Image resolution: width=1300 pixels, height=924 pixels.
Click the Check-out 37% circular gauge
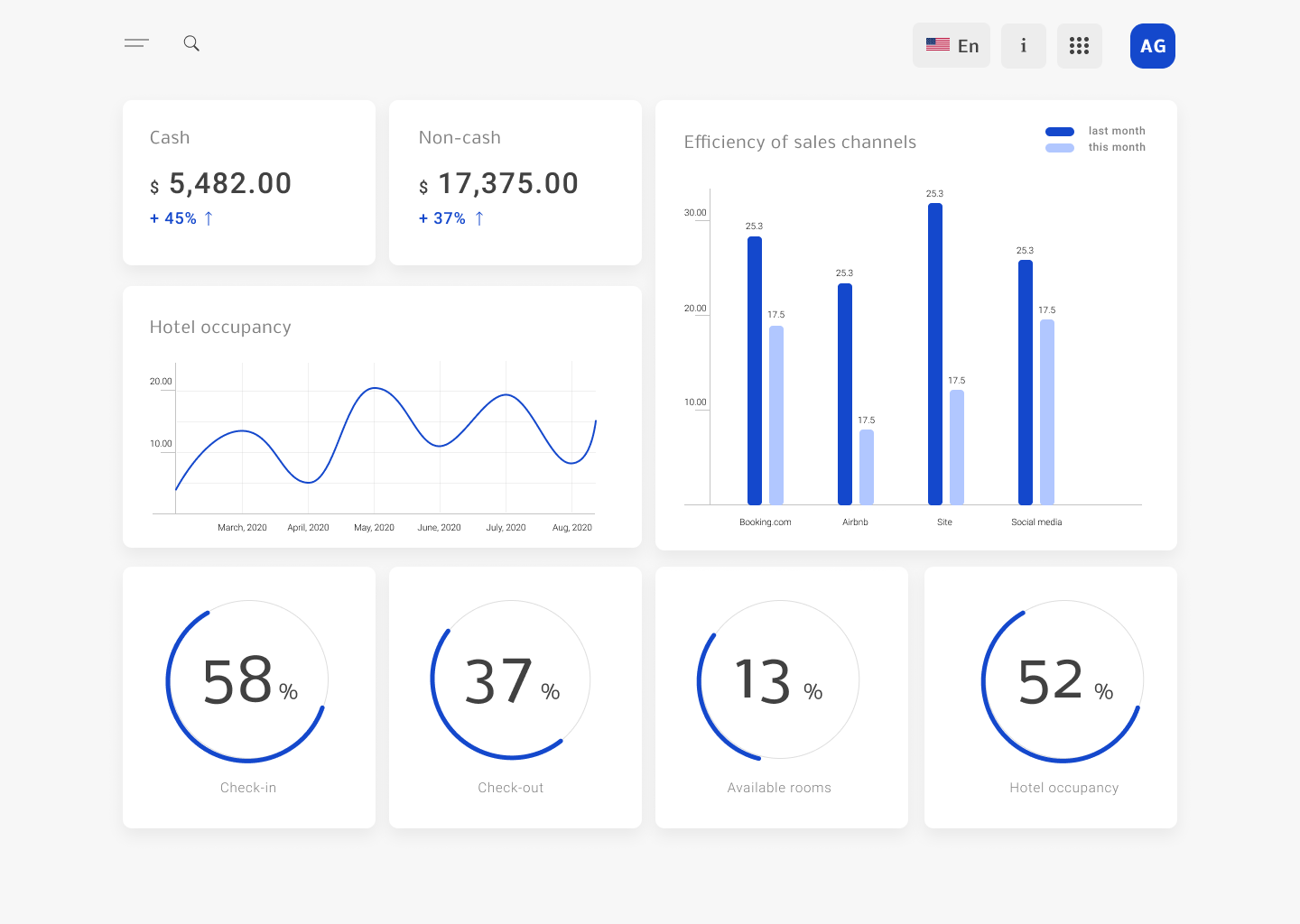[x=510, y=679]
